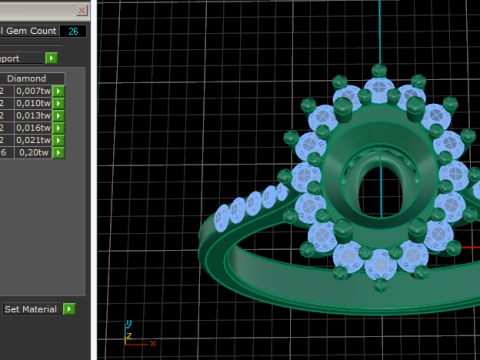
Task: Select the 0,016tw weight cell
Action: (33, 128)
